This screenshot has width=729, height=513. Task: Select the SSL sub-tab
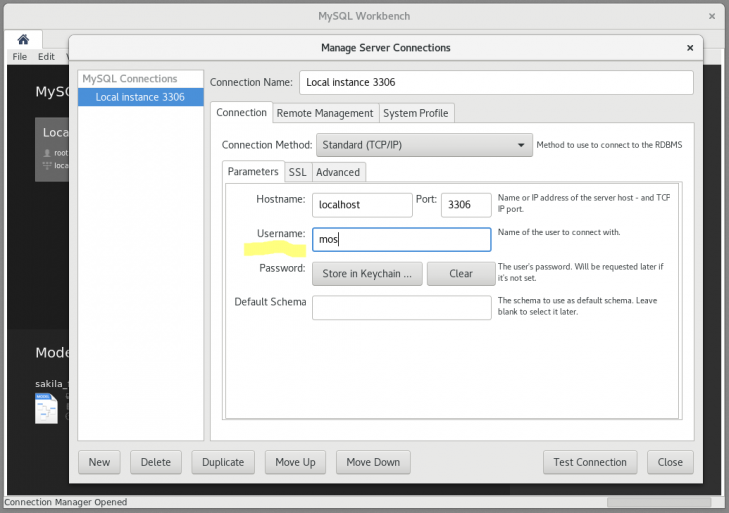298,172
